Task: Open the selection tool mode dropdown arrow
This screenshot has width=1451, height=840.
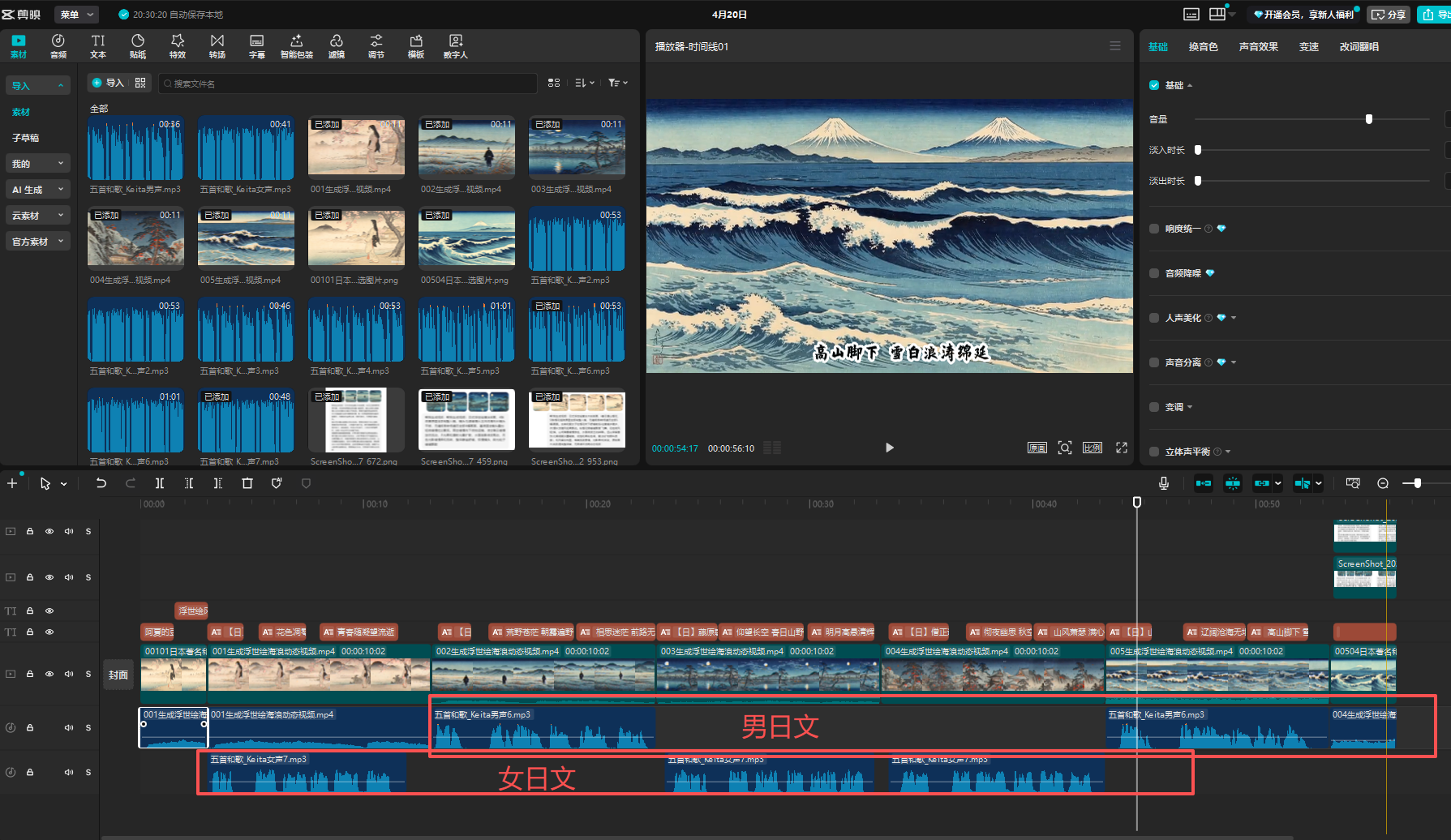Action: pos(64,484)
